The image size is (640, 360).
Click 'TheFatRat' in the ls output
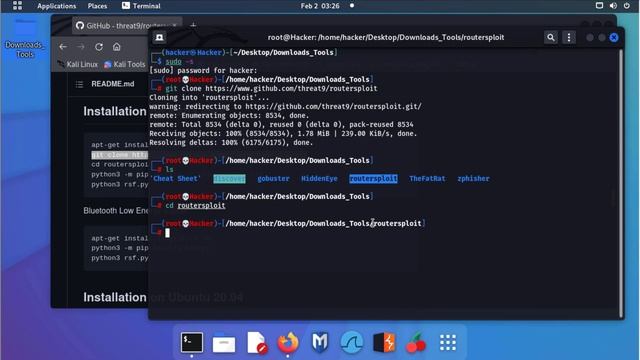click(427, 179)
